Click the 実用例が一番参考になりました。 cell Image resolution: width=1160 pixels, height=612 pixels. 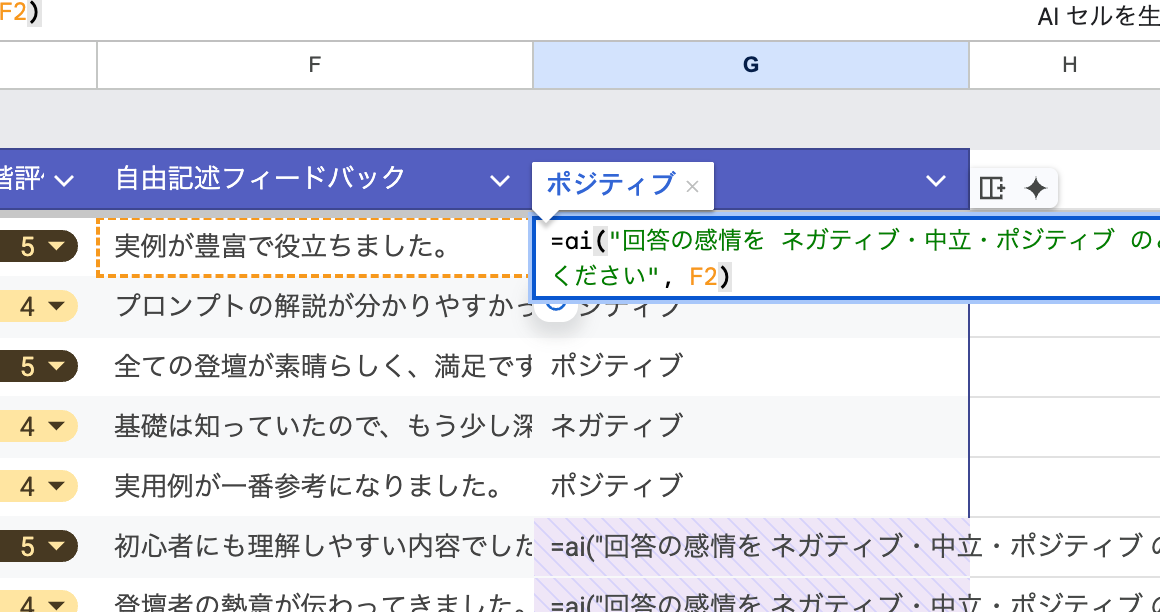click(x=300, y=486)
